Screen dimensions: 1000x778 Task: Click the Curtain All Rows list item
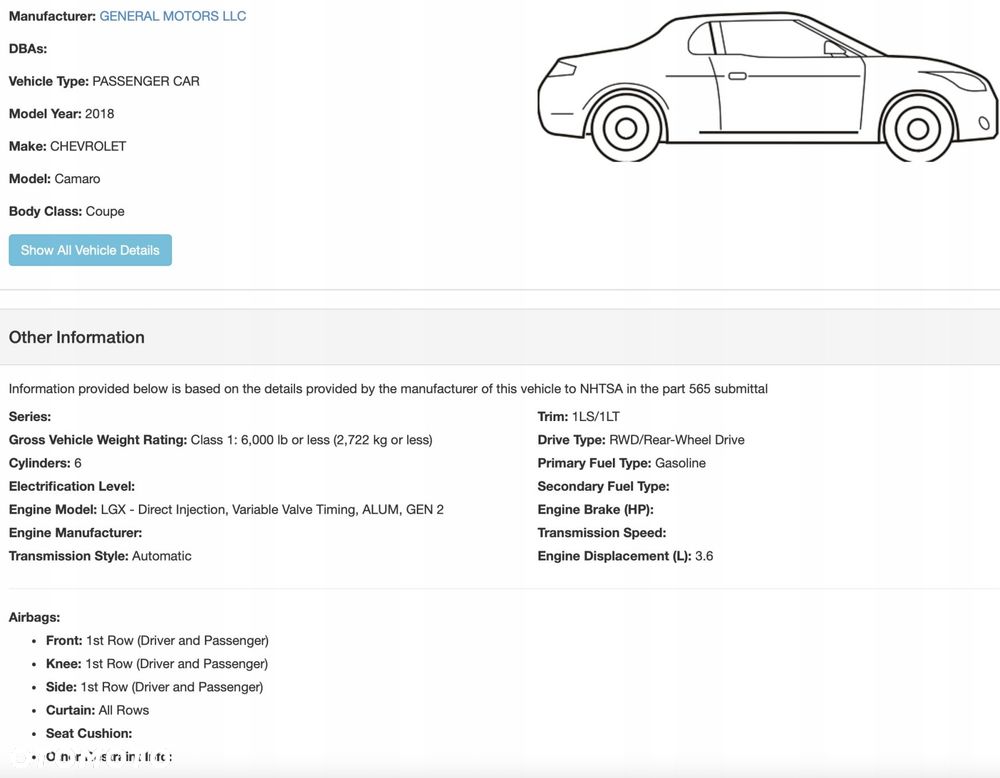(x=98, y=710)
